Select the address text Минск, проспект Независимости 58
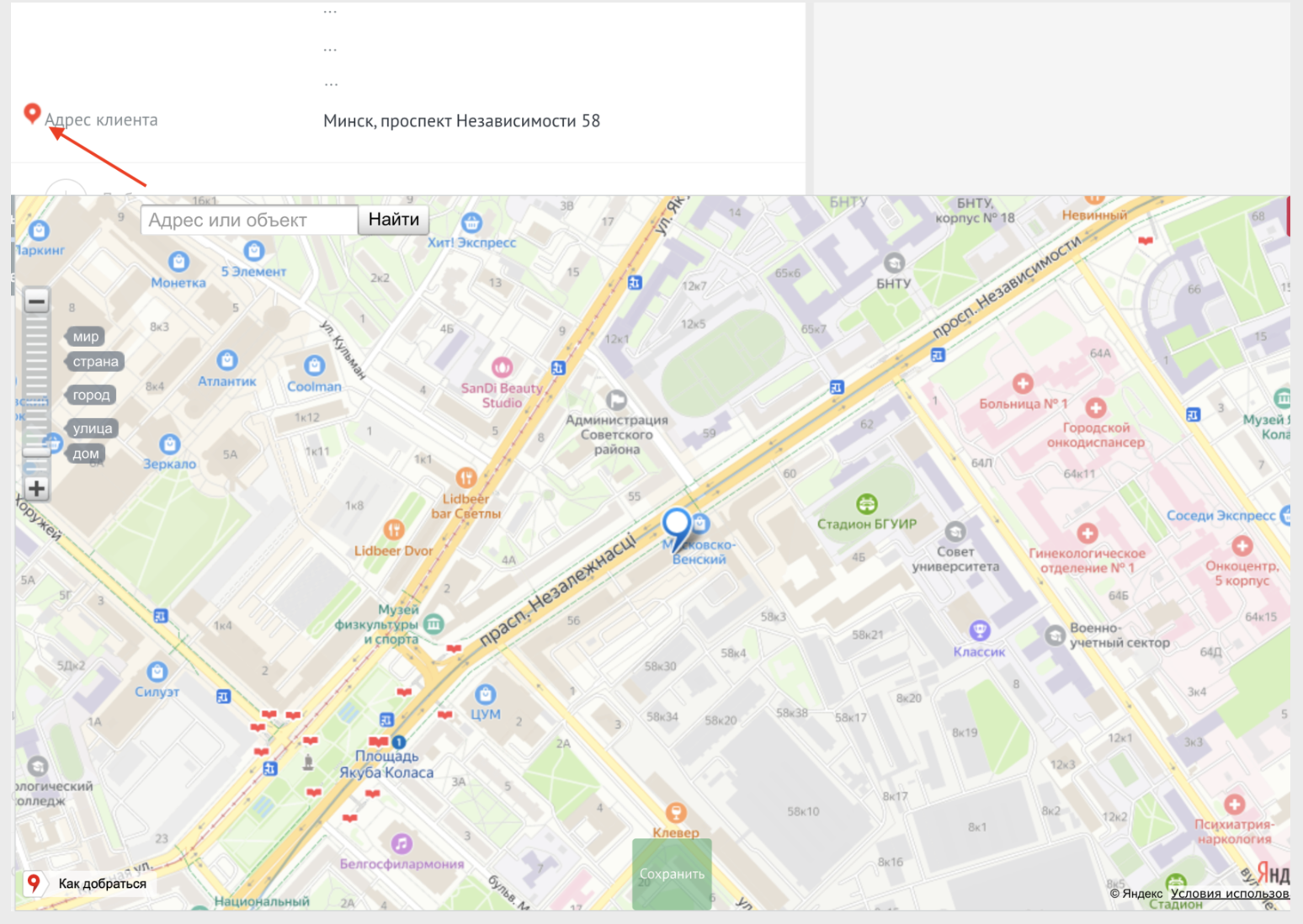 coord(461,120)
